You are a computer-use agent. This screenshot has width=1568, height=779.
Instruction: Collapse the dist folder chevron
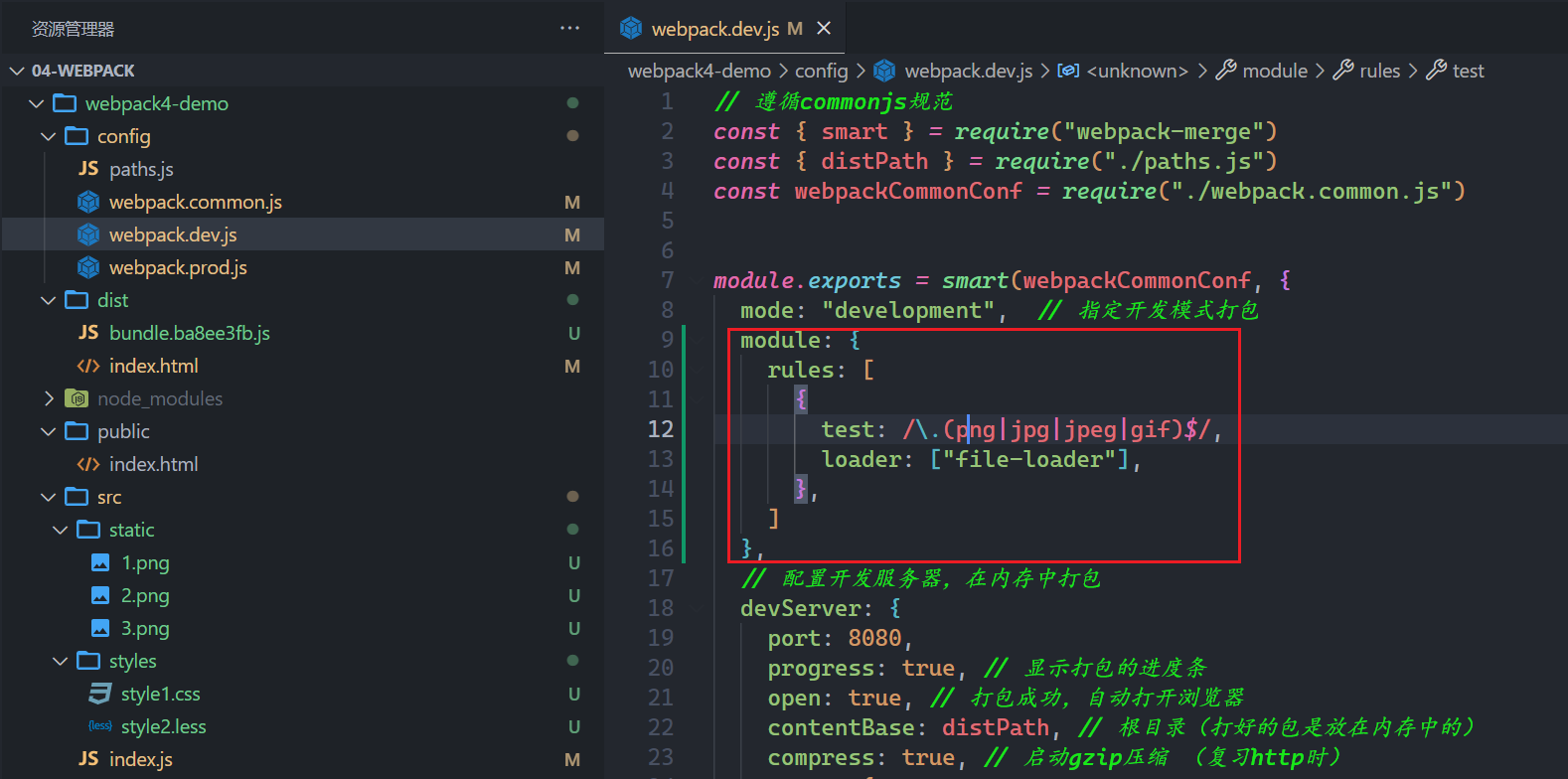(49, 300)
